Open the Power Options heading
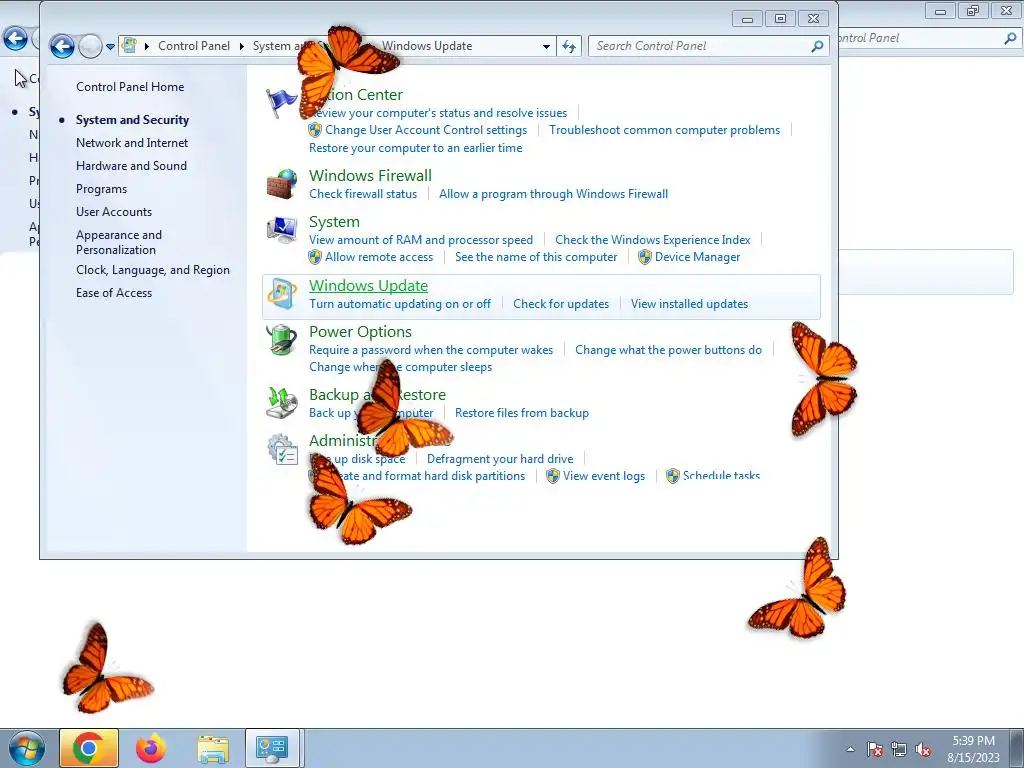The width and height of the screenshot is (1024, 768). point(360,332)
